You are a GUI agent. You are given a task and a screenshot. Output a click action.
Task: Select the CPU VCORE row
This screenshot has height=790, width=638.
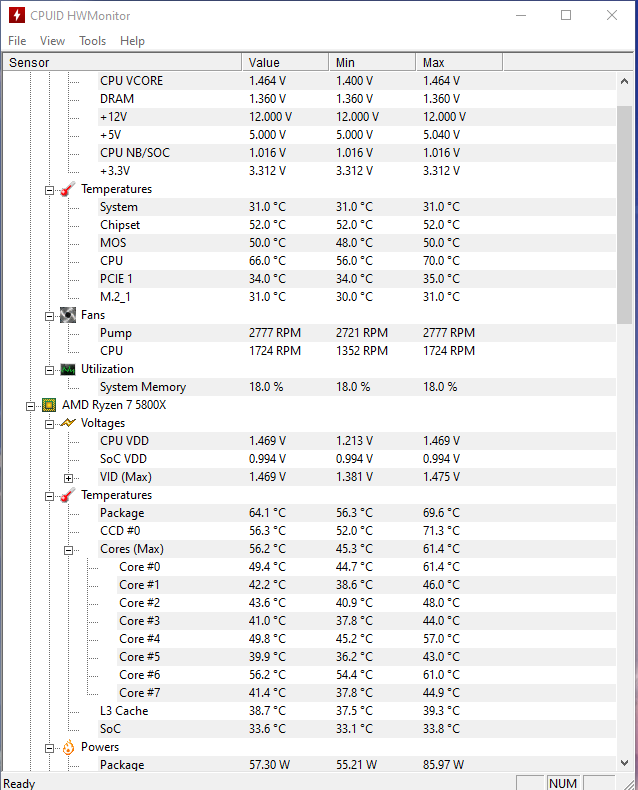pos(357,81)
